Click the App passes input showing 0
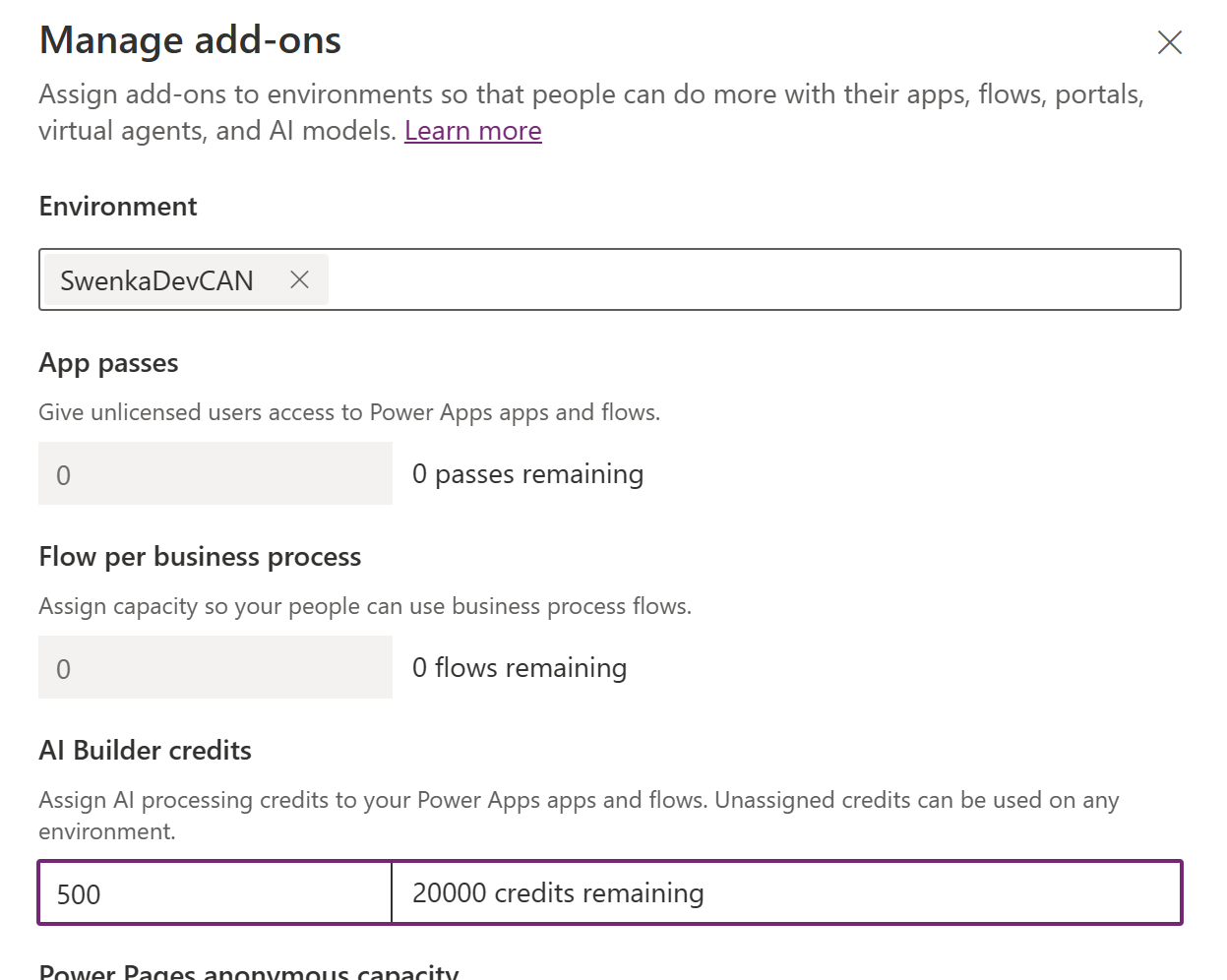 tap(215, 472)
